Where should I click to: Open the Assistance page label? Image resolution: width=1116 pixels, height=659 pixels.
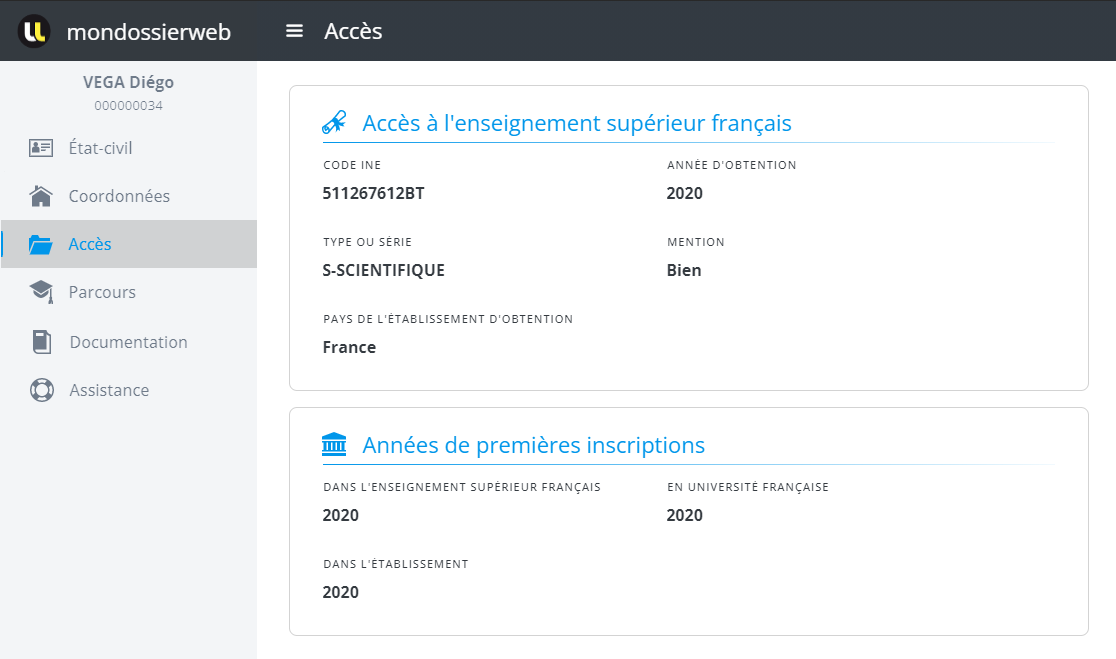coord(109,390)
